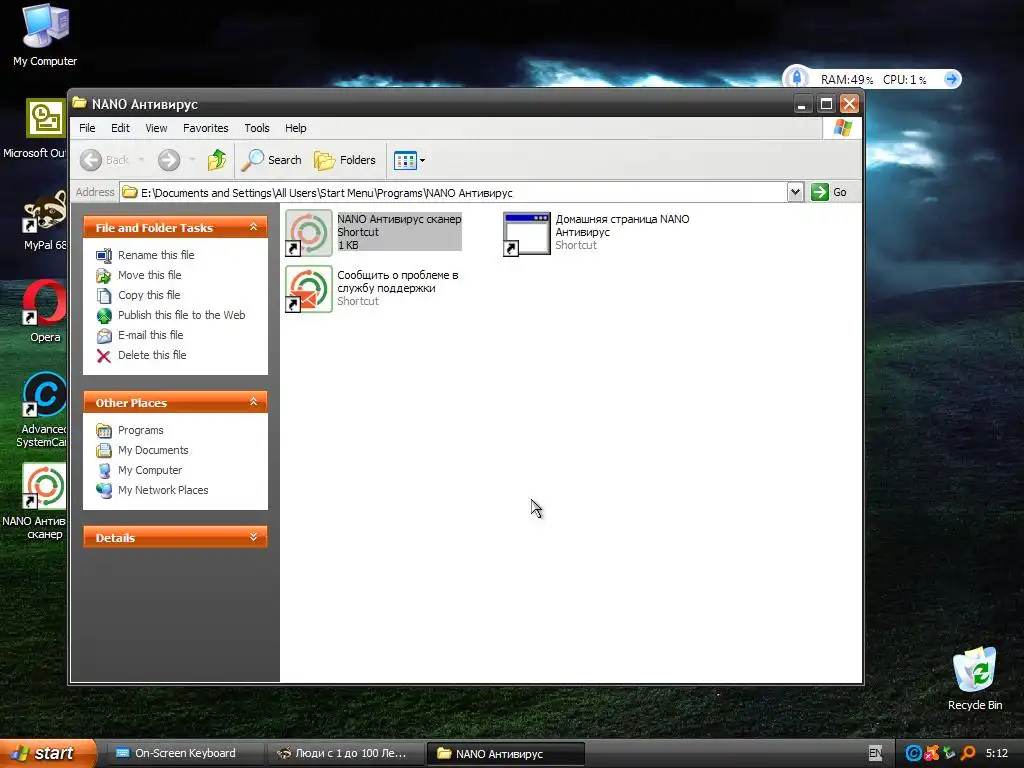Image resolution: width=1024 pixels, height=768 pixels.
Task: Click the address bar path field
Action: [453, 192]
